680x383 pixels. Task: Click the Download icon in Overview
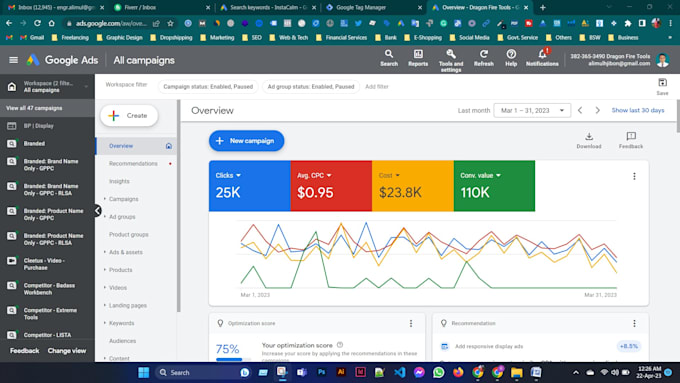pyautogui.click(x=588, y=137)
